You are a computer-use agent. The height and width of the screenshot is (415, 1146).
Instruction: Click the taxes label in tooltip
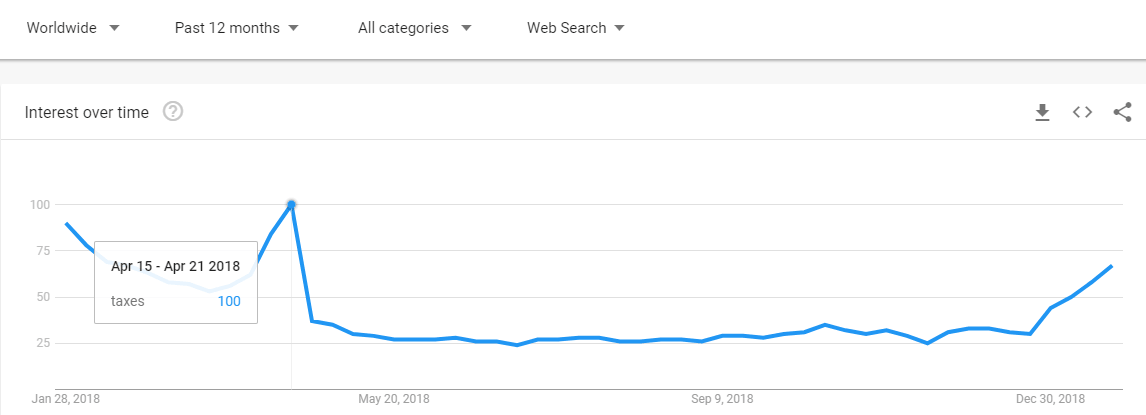[x=128, y=301]
